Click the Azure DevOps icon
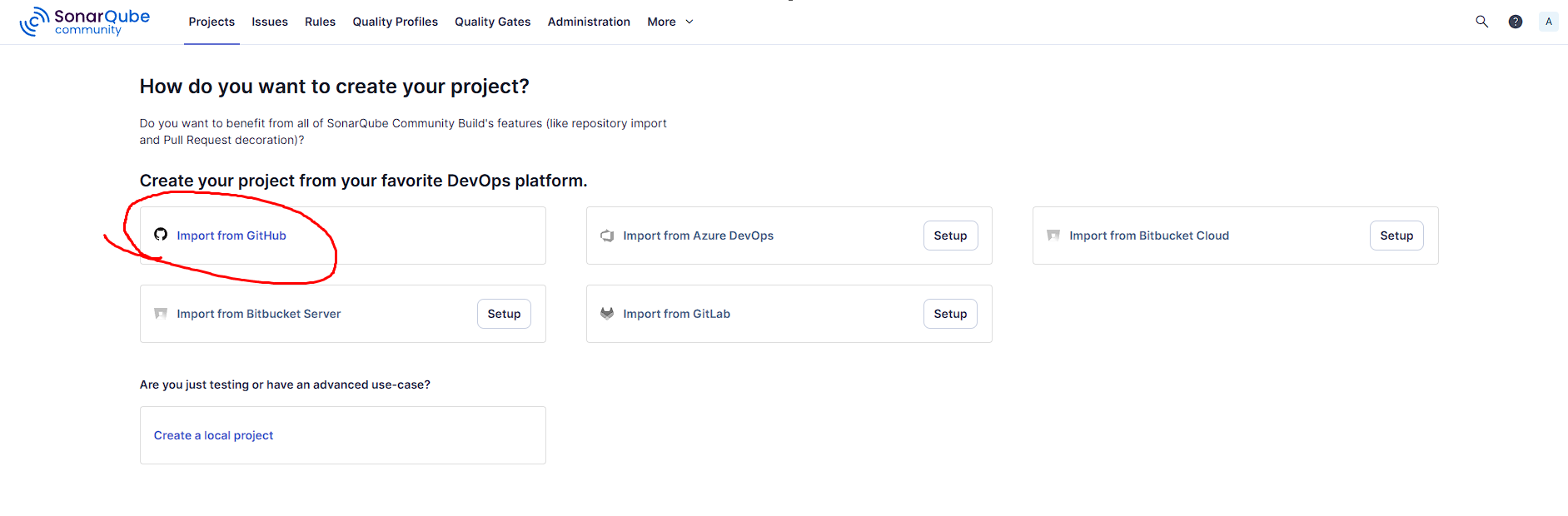This screenshot has height=516, width=1568. click(607, 236)
